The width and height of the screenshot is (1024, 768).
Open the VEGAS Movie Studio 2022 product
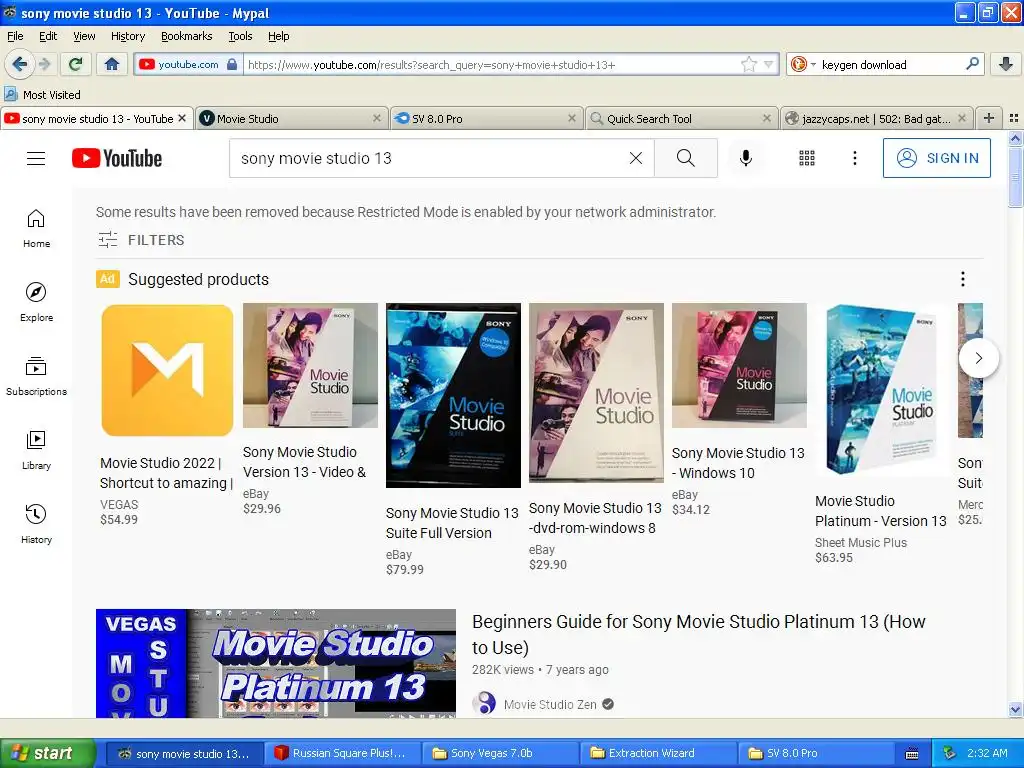pos(167,414)
